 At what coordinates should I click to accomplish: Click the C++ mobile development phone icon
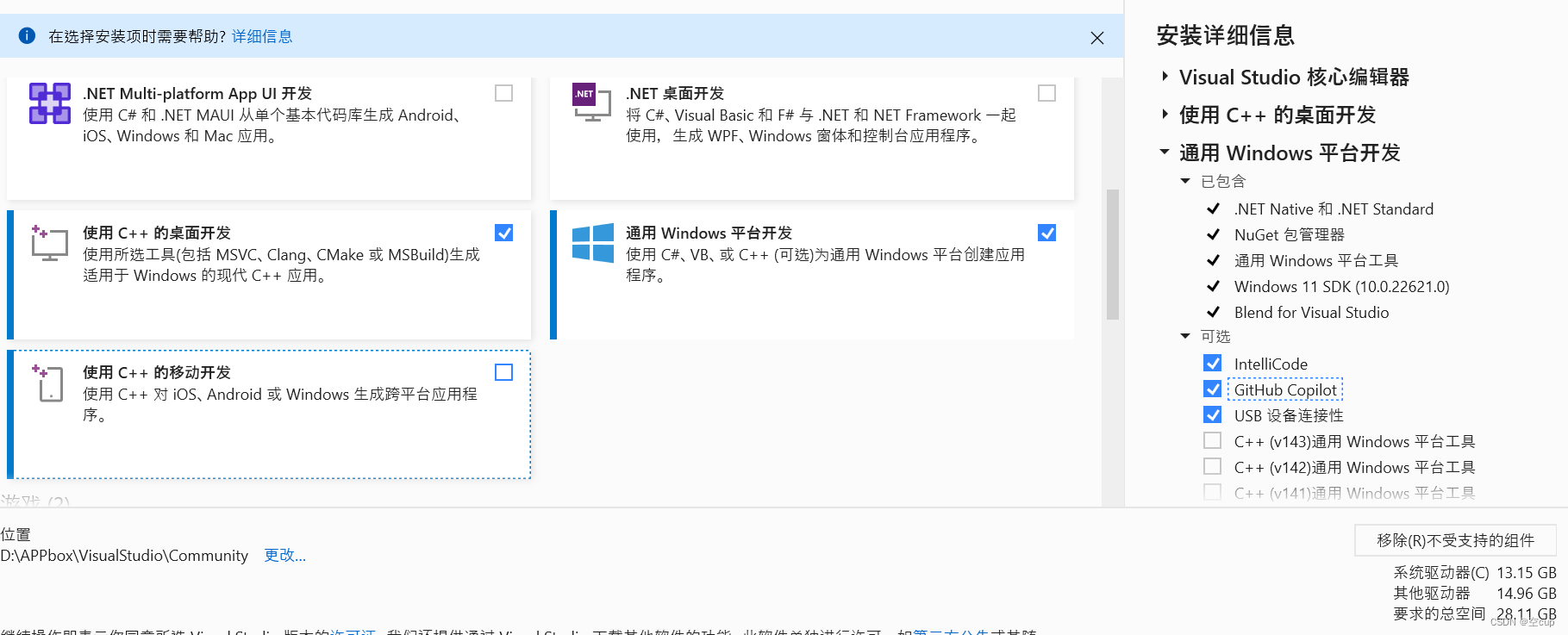[48, 383]
